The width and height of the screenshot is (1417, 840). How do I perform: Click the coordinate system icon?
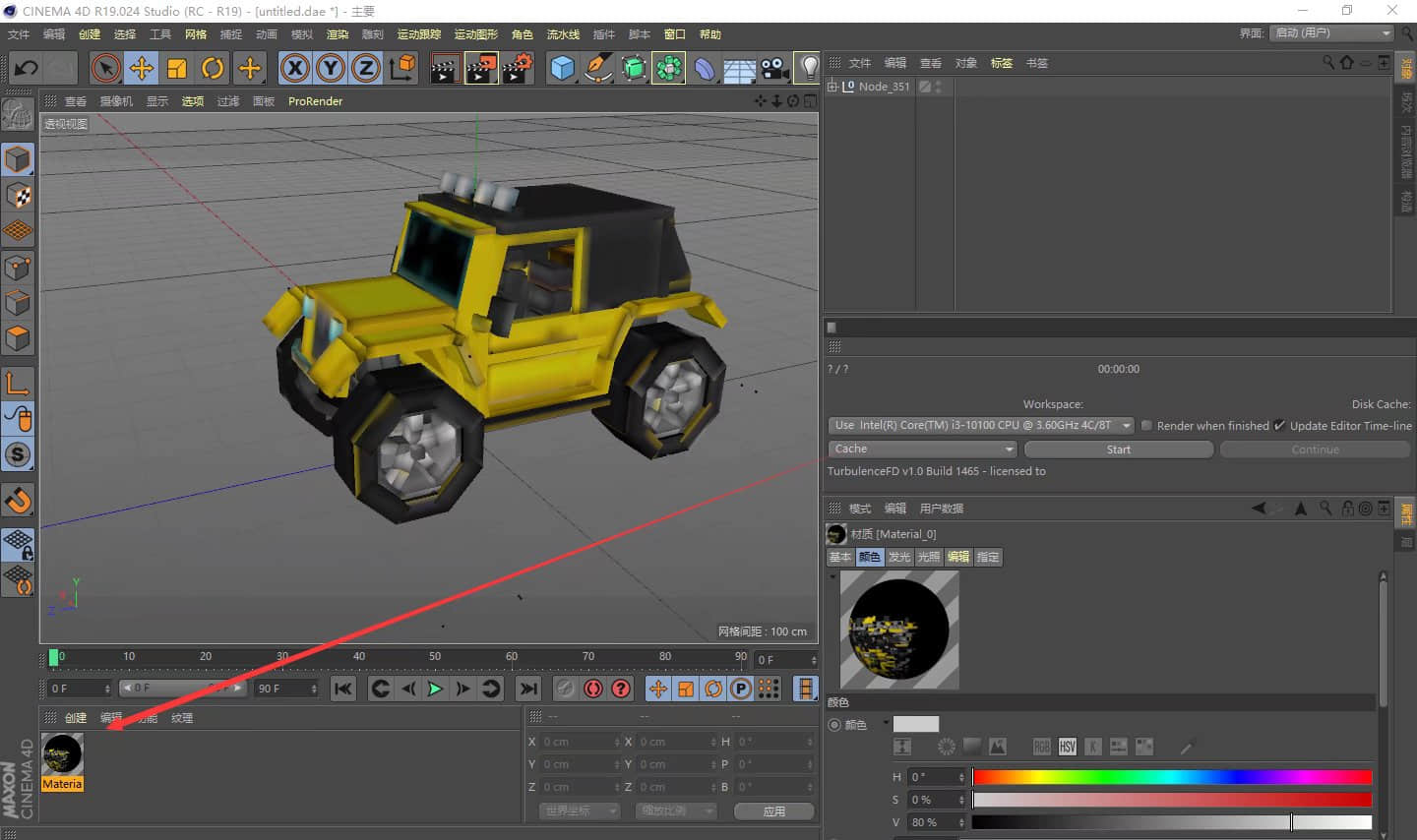pyautogui.click(x=402, y=68)
